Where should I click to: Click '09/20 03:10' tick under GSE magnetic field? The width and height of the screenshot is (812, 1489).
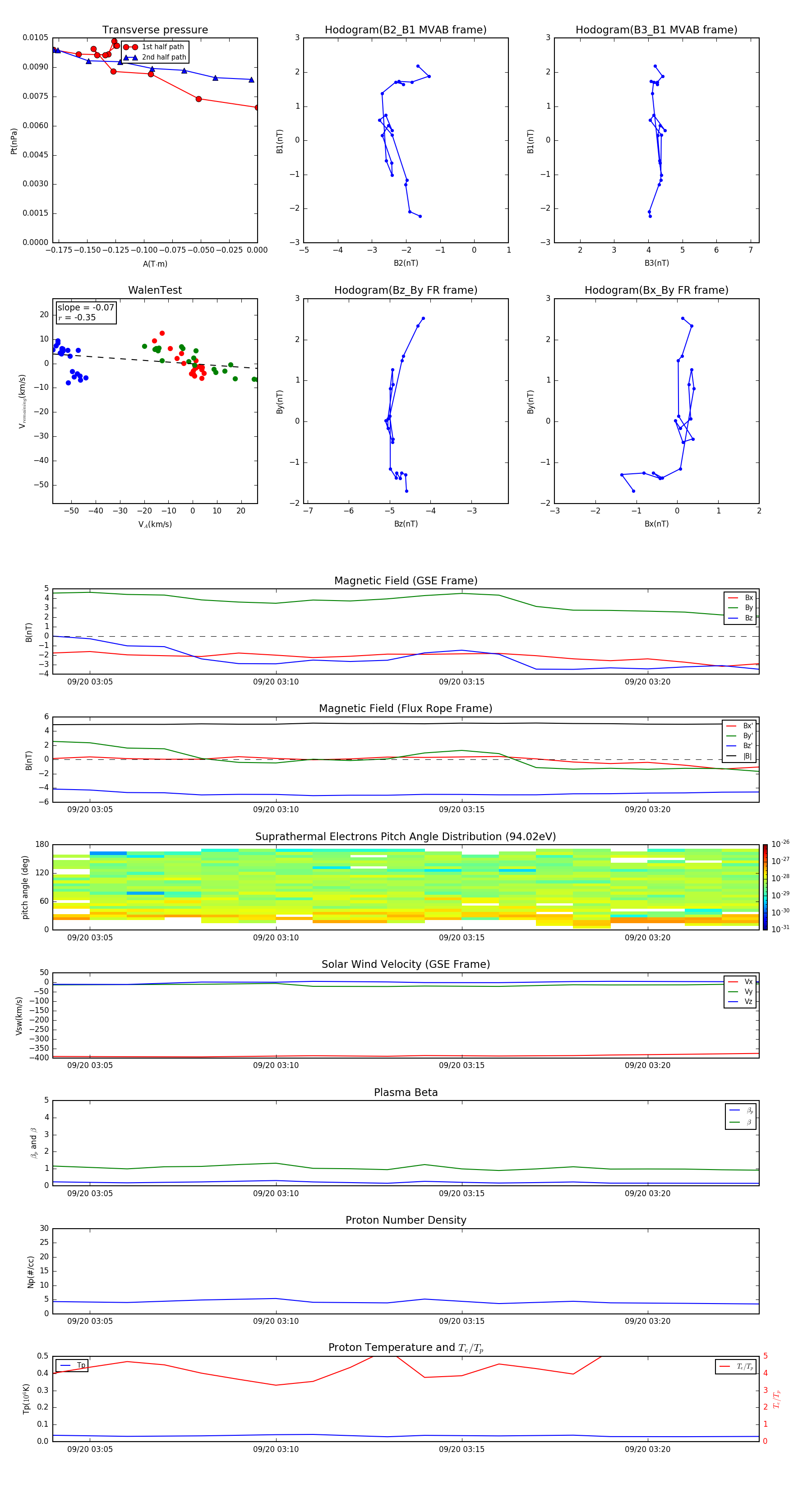276,682
